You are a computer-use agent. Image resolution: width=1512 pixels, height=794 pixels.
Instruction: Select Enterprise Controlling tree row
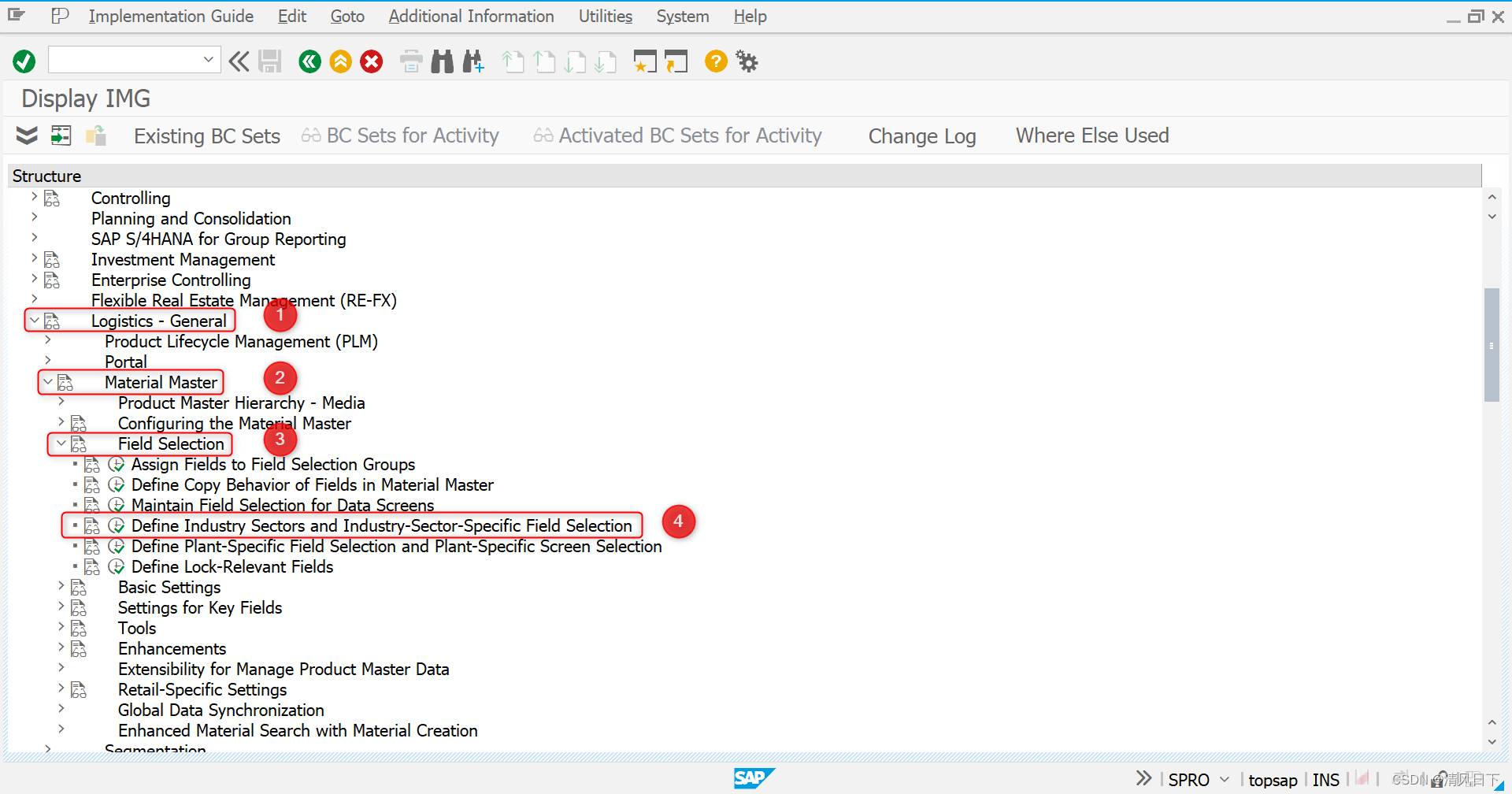pyautogui.click(x=171, y=280)
